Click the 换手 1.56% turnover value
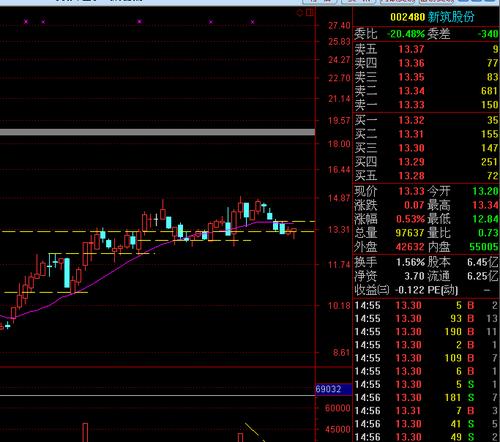500x442 pixels. (x=410, y=262)
